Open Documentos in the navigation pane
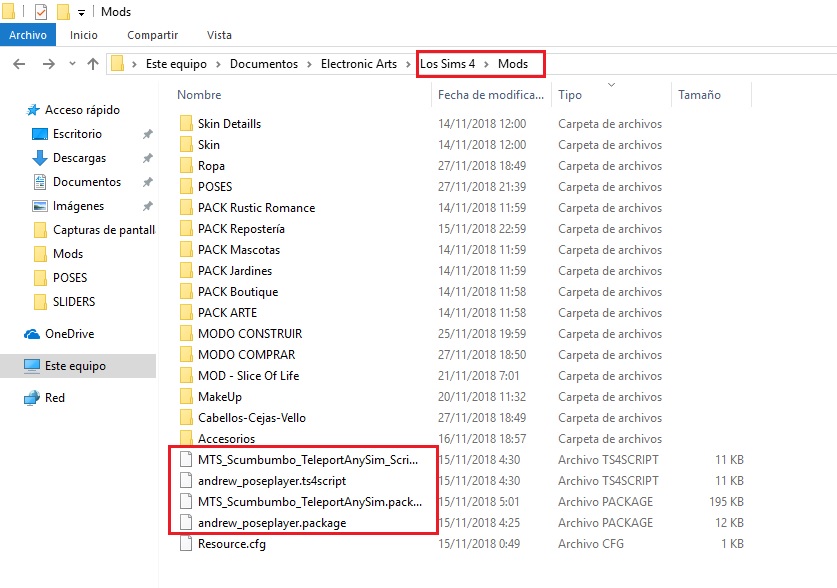Screen dimensions: 837x588 (x=86, y=182)
